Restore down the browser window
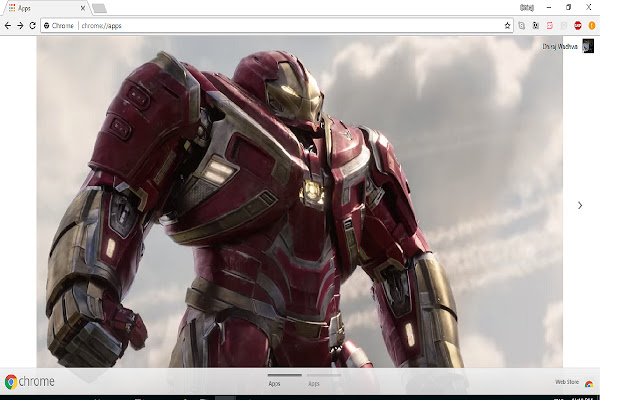 click(x=568, y=7)
